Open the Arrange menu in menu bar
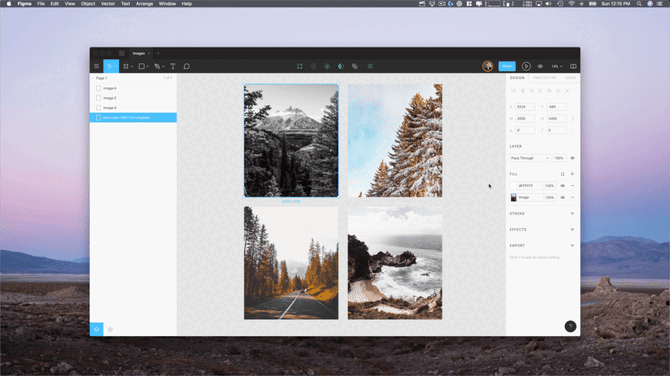Image resolution: width=670 pixels, height=376 pixels. [x=144, y=3]
